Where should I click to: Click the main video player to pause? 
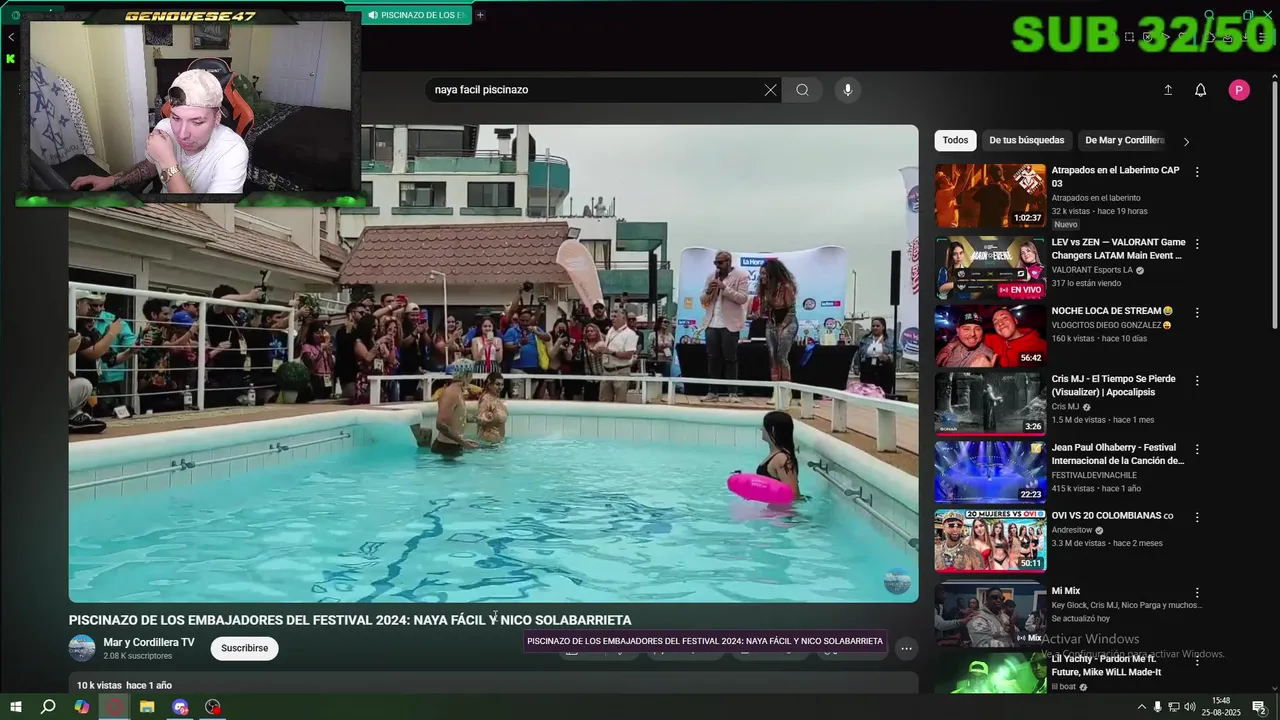point(493,363)
